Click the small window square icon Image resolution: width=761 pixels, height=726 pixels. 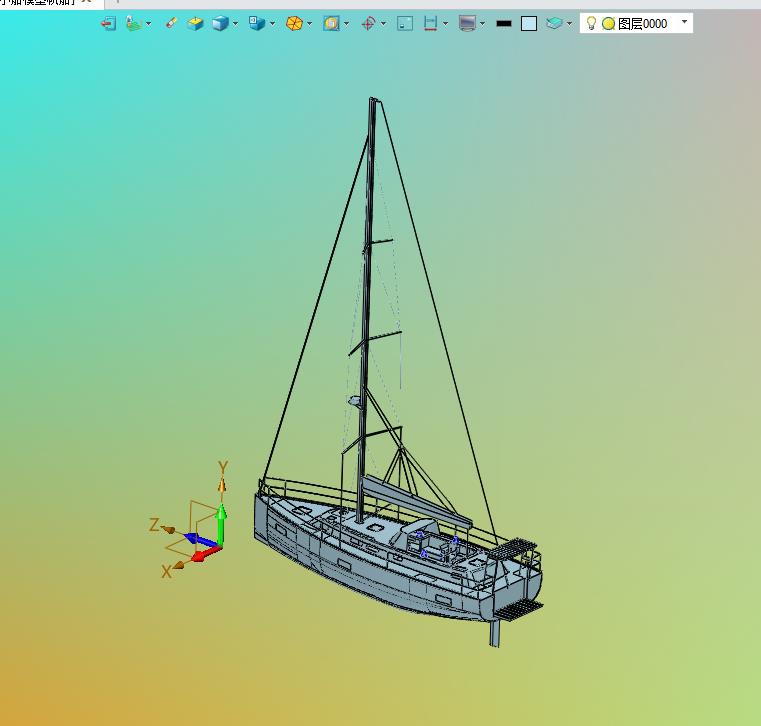coord(405,23)
